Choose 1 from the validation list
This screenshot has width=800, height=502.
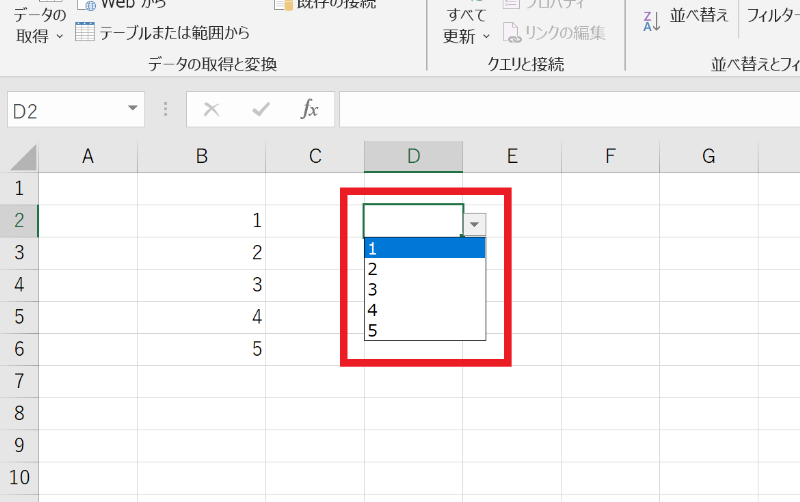[x=424, y=248]
